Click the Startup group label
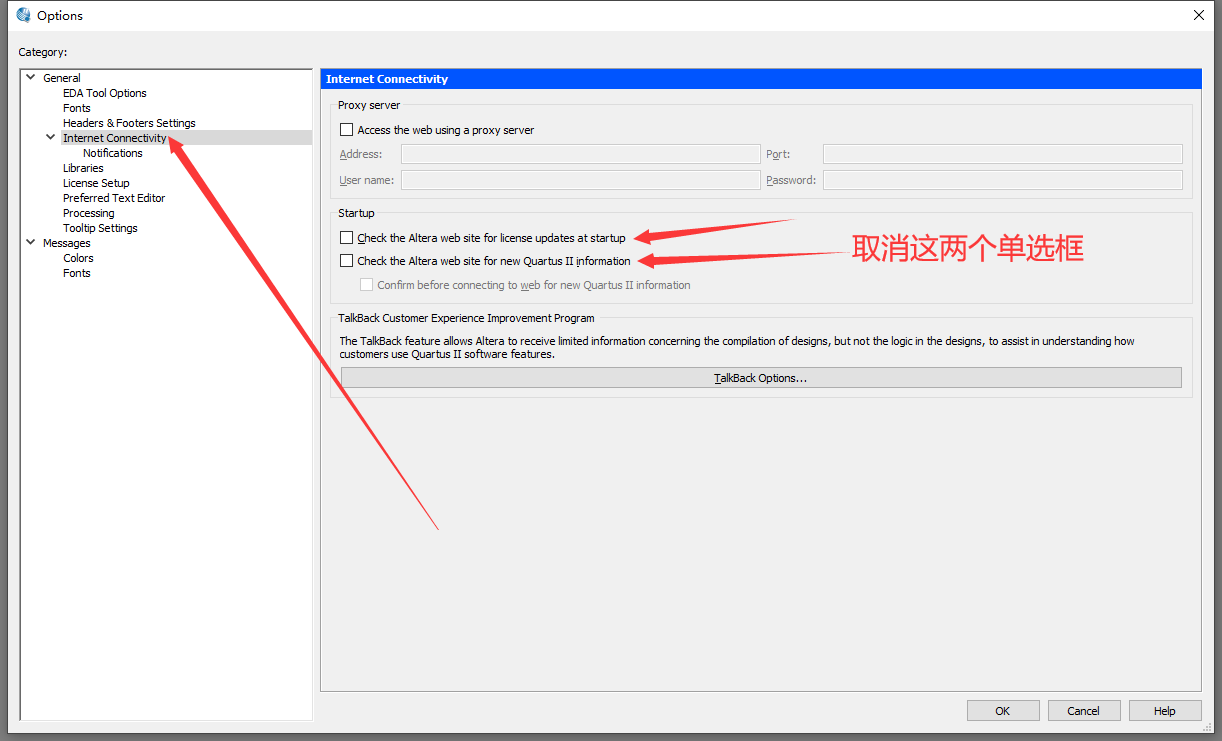This screenshot has width=1222, height=741. coord(356,213)
